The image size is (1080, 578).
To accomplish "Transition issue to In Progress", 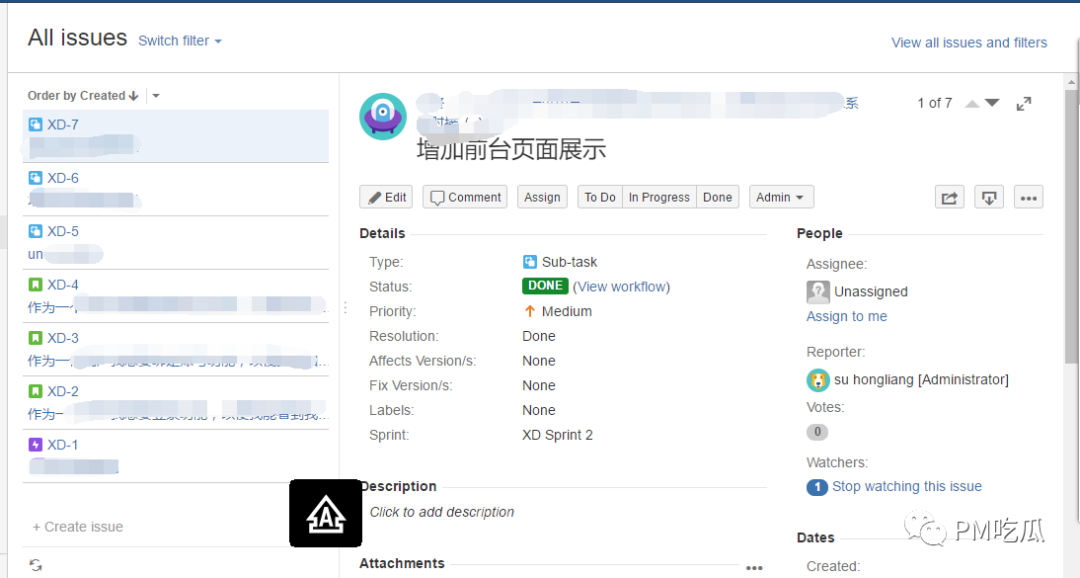I will (x=659, y=197).
